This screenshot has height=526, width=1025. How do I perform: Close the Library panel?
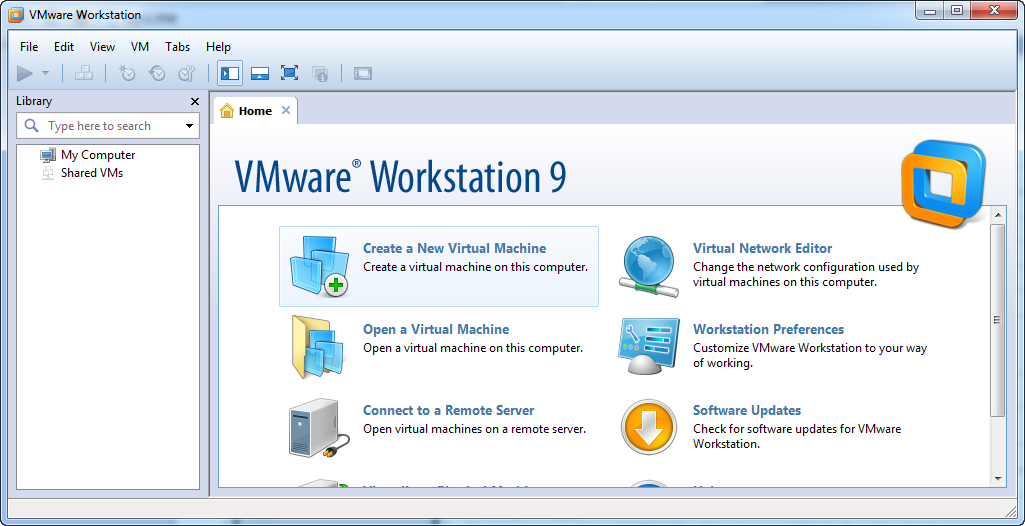click(195, 101)
